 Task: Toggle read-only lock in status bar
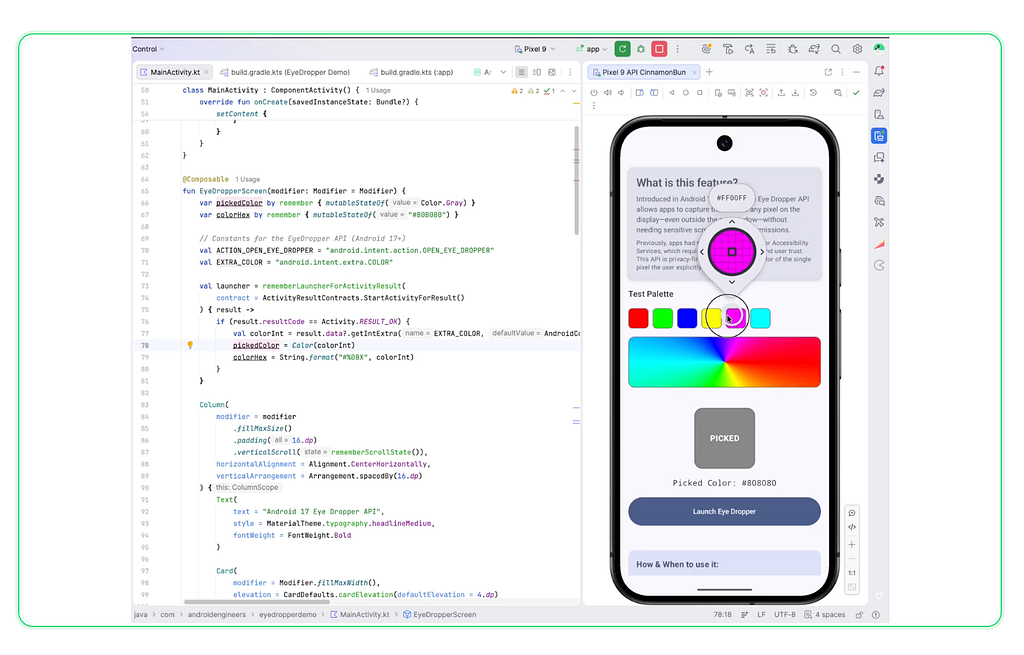pos(859,615)
